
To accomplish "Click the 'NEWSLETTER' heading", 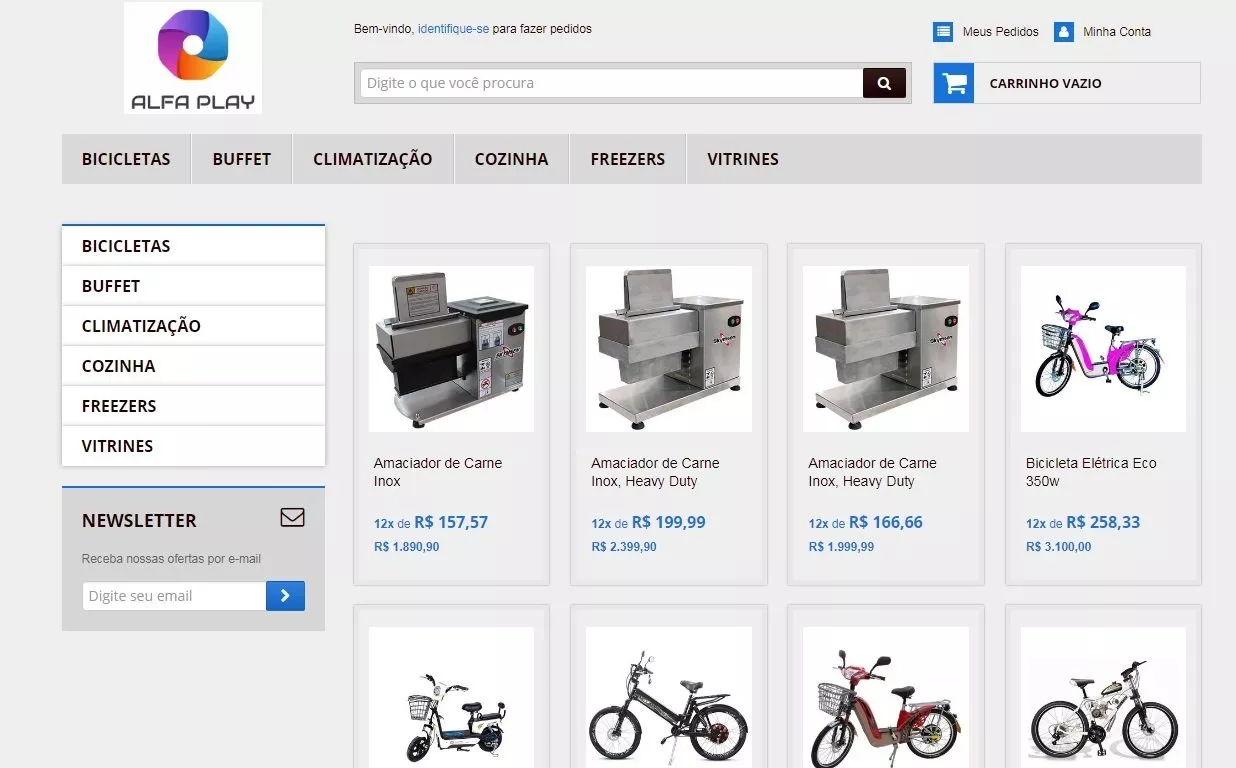I will (139, 520).
